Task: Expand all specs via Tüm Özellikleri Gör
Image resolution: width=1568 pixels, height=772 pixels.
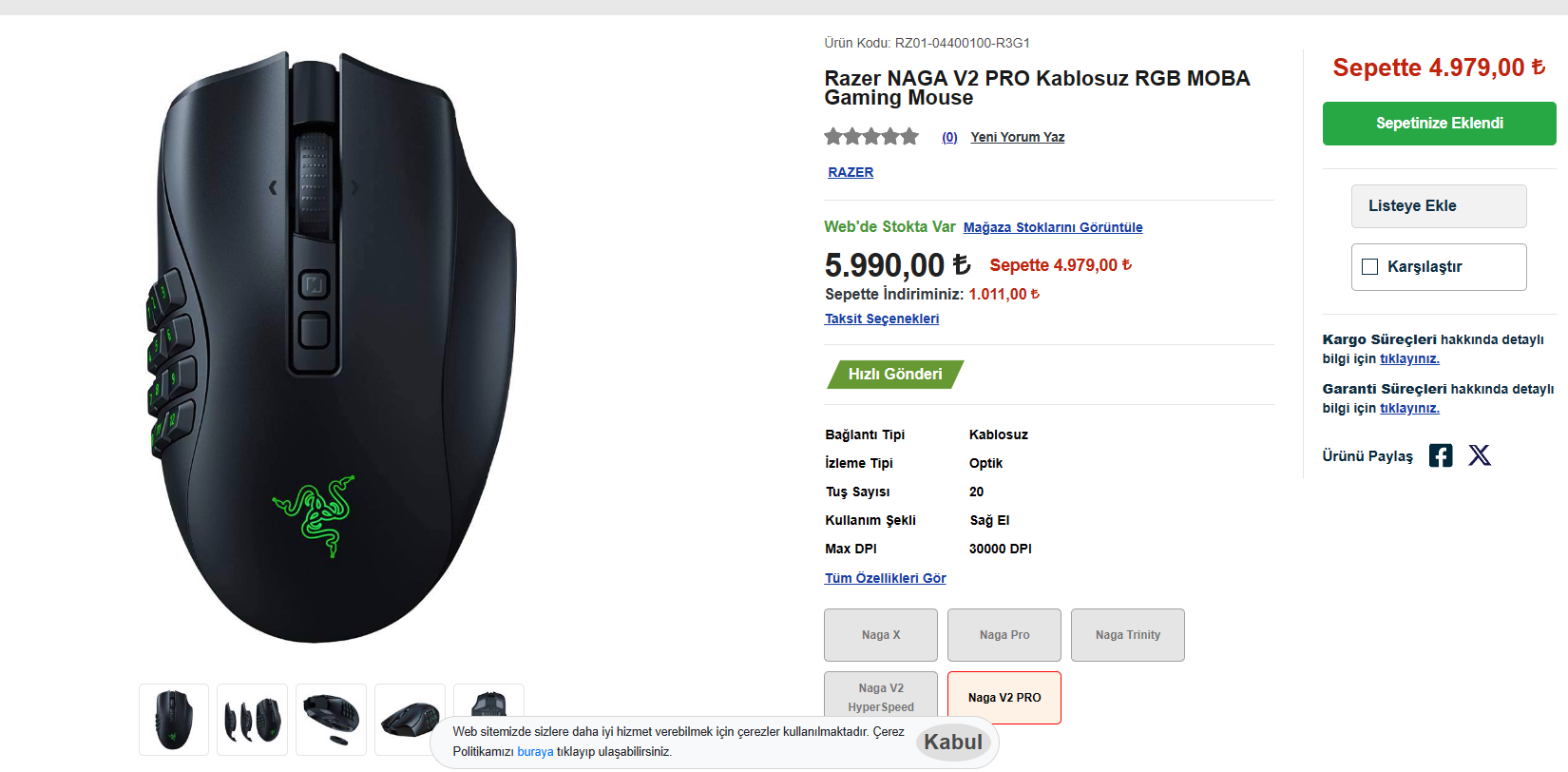Action: [x=885, y=578]
